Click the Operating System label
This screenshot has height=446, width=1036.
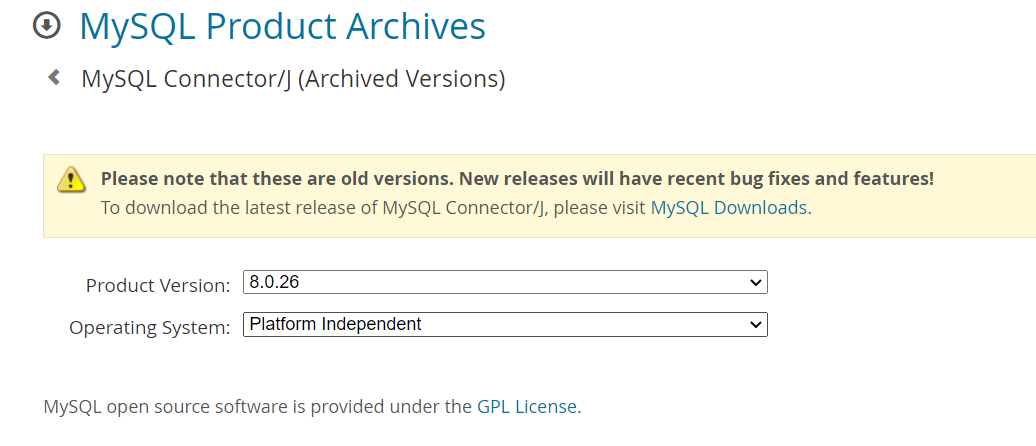(150, 327)
